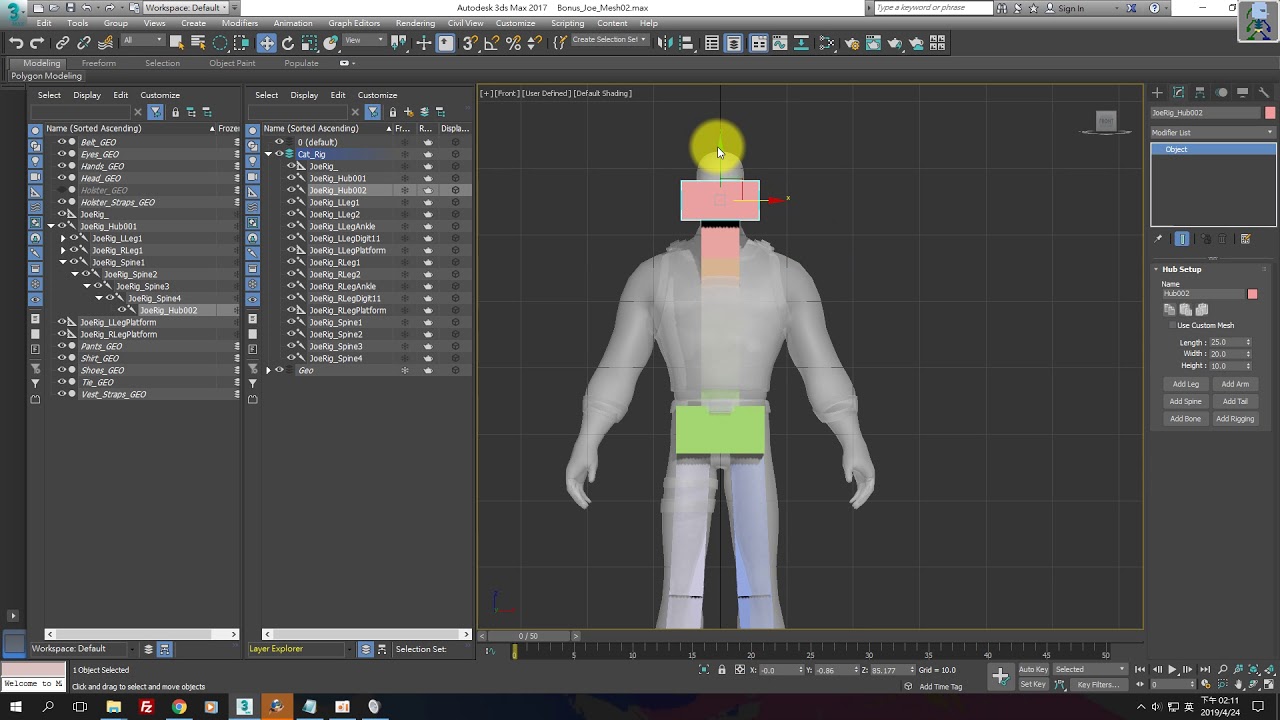Open the Scripting menu
Screen dimensions: 1280x720
point(568,23)
